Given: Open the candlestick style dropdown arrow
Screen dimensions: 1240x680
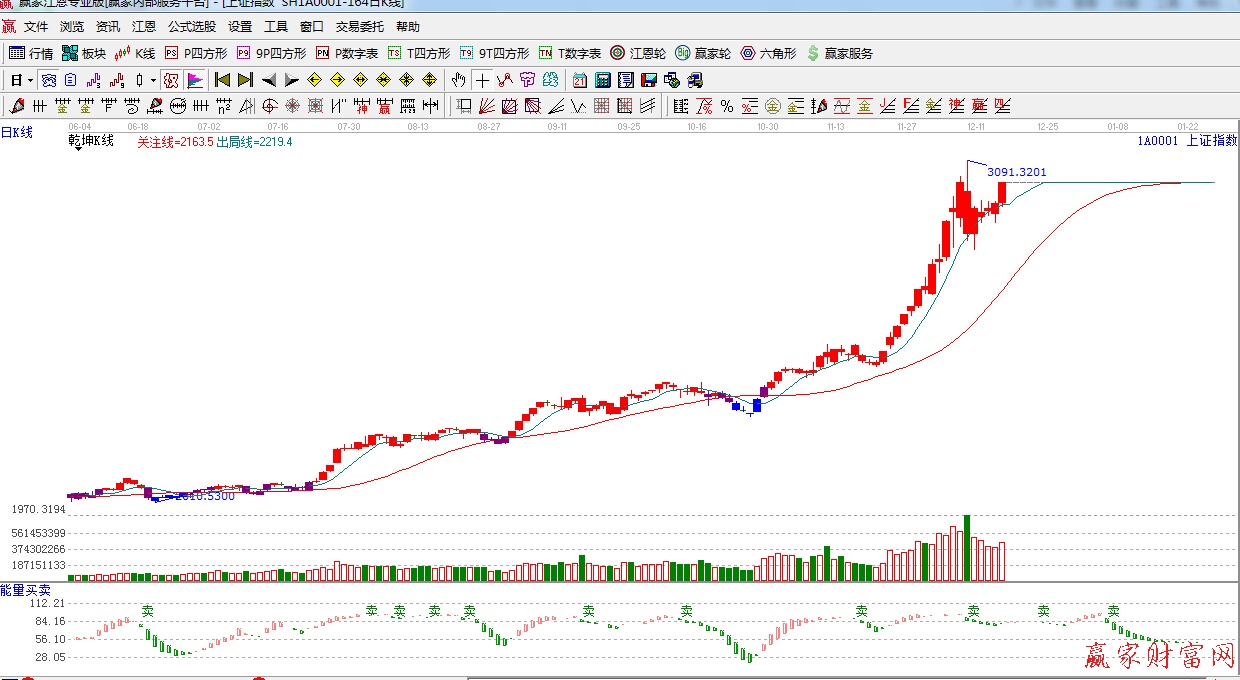Looking at the screenshot, I should coord(153,80).
